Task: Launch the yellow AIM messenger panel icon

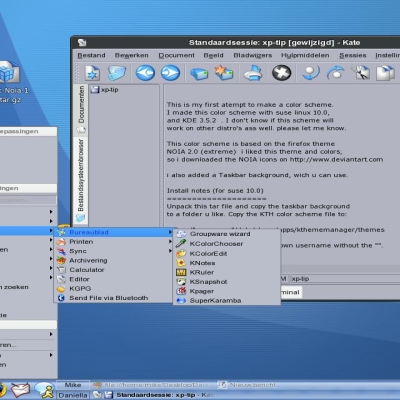Action: click(45, 390)
